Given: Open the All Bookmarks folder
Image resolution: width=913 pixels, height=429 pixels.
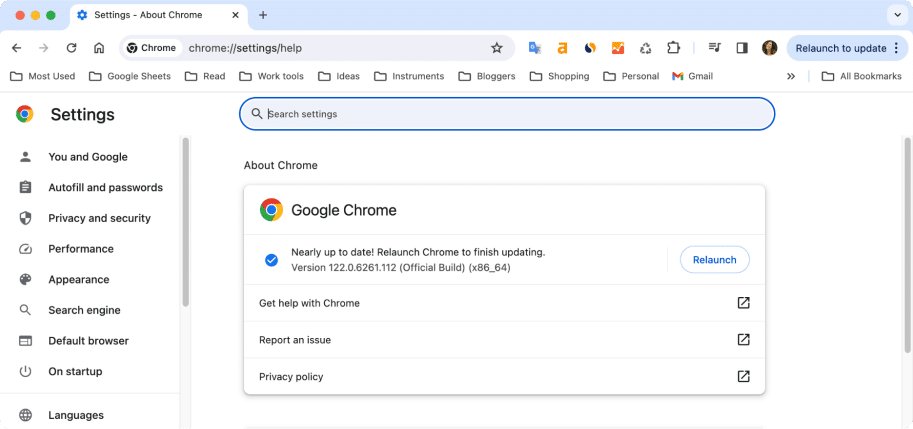Looking at the screenshot, I should pos(861,76).
